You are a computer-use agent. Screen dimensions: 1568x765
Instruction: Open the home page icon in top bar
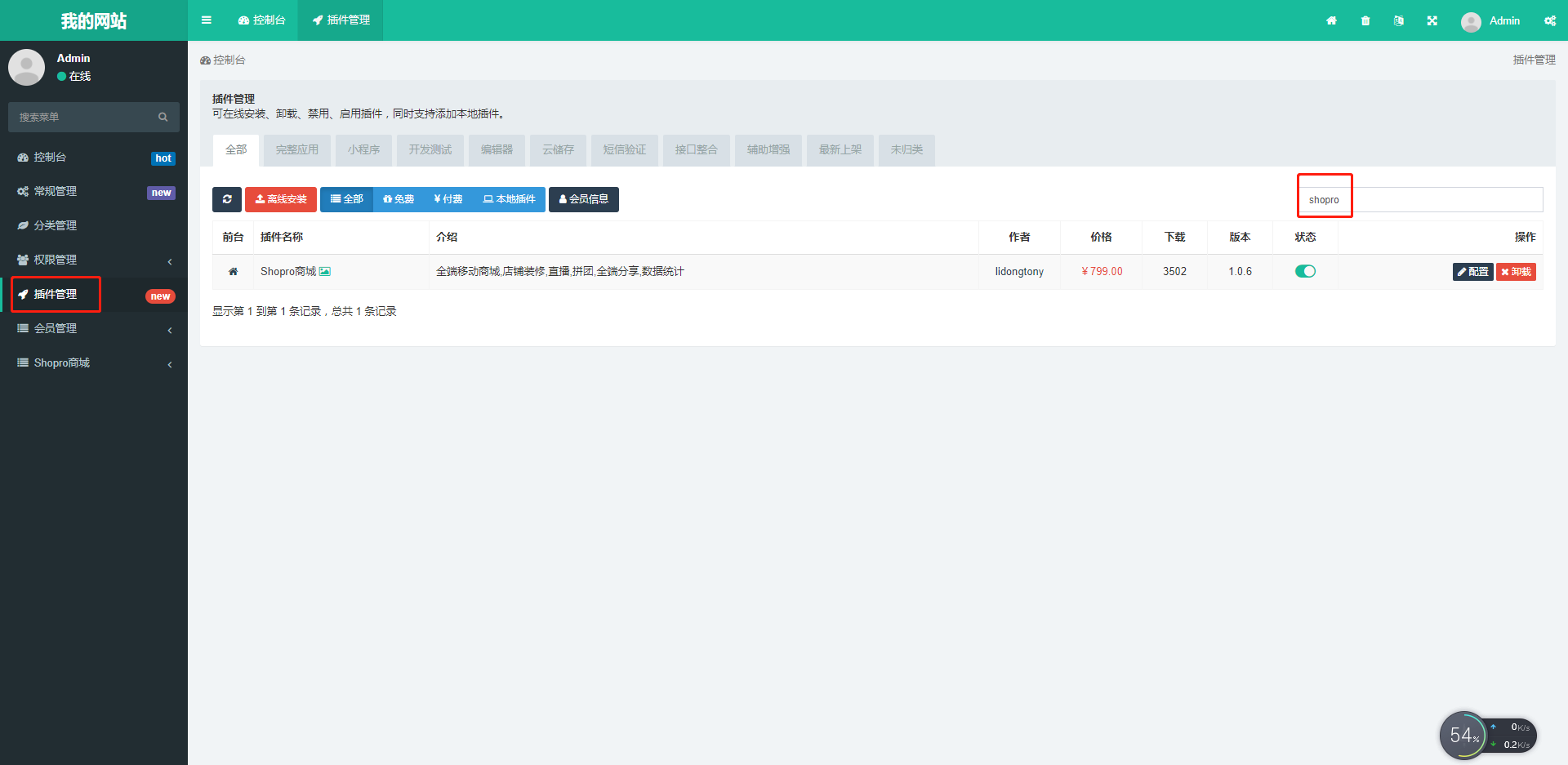[x=1331, y=20]
